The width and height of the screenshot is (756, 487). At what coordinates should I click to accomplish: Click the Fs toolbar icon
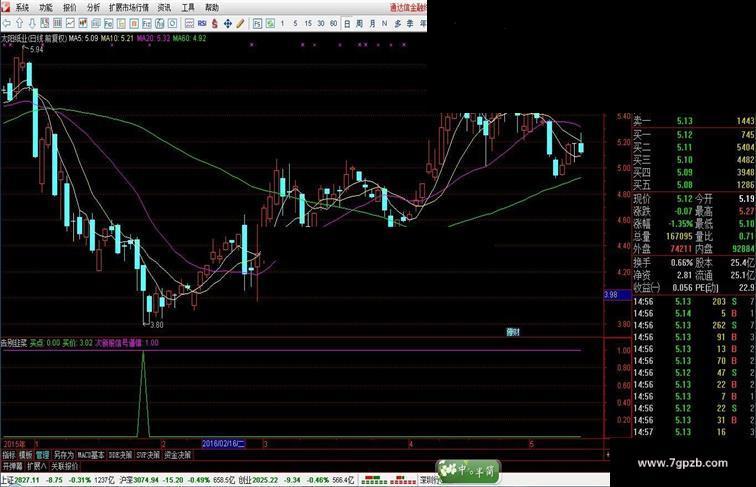[257, 23]
